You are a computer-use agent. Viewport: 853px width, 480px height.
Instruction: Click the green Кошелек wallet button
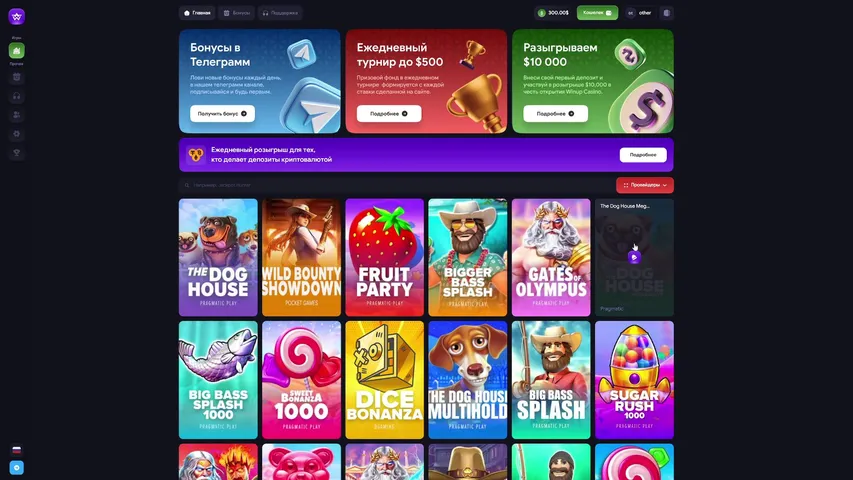597,13
